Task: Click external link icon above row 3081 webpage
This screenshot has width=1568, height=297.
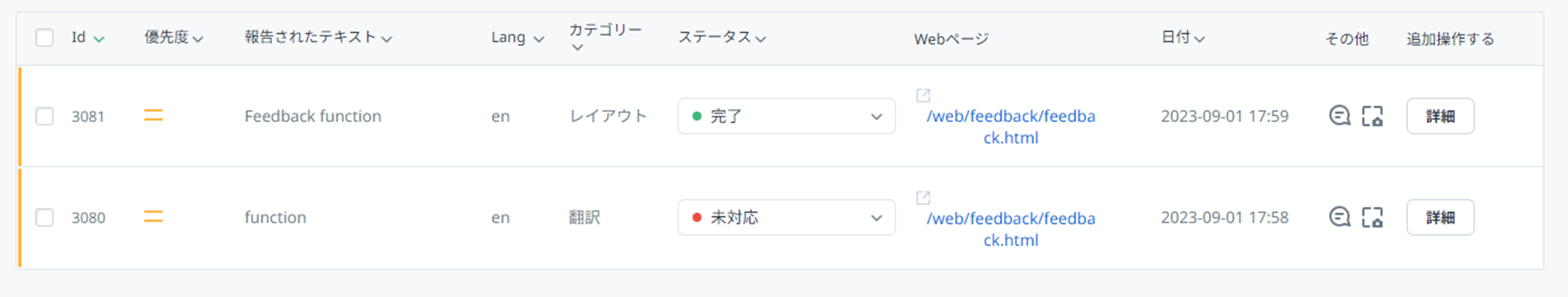Action: click(x=924, y=95)
